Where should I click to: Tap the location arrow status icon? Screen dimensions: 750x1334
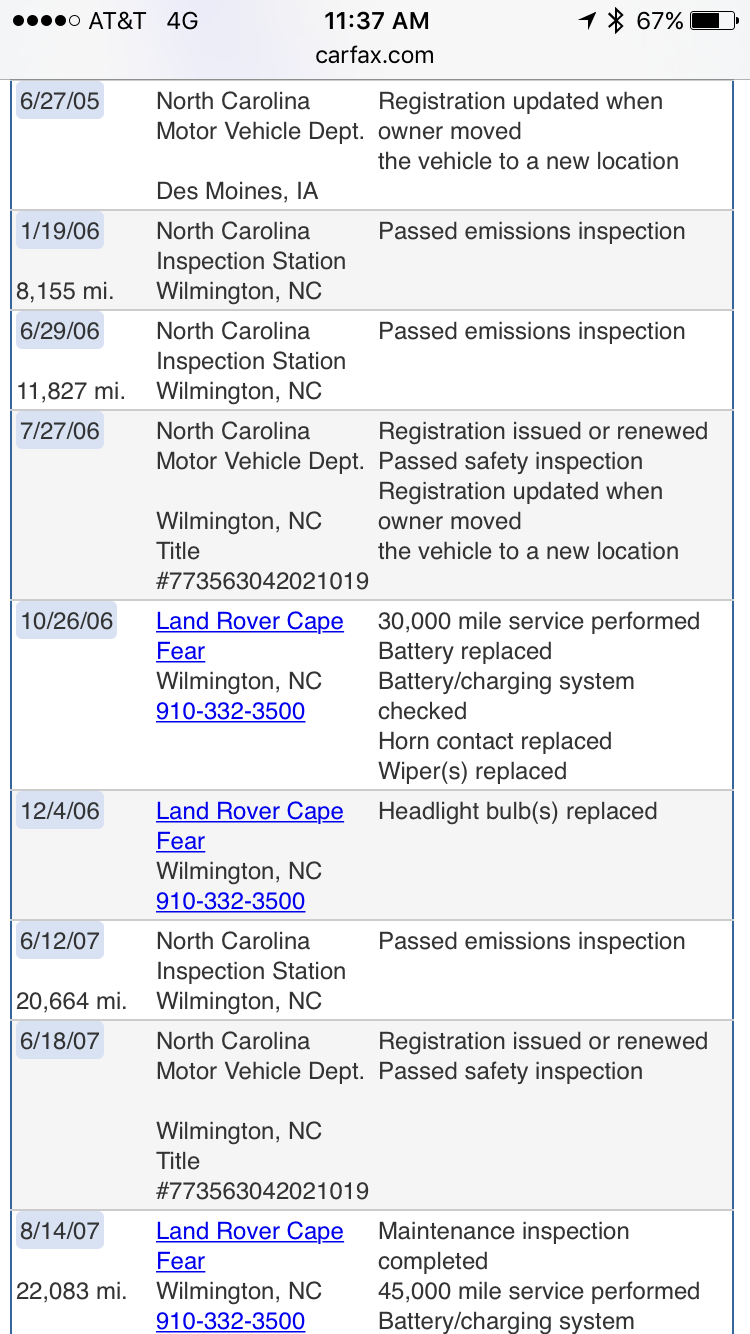[587, 20]
